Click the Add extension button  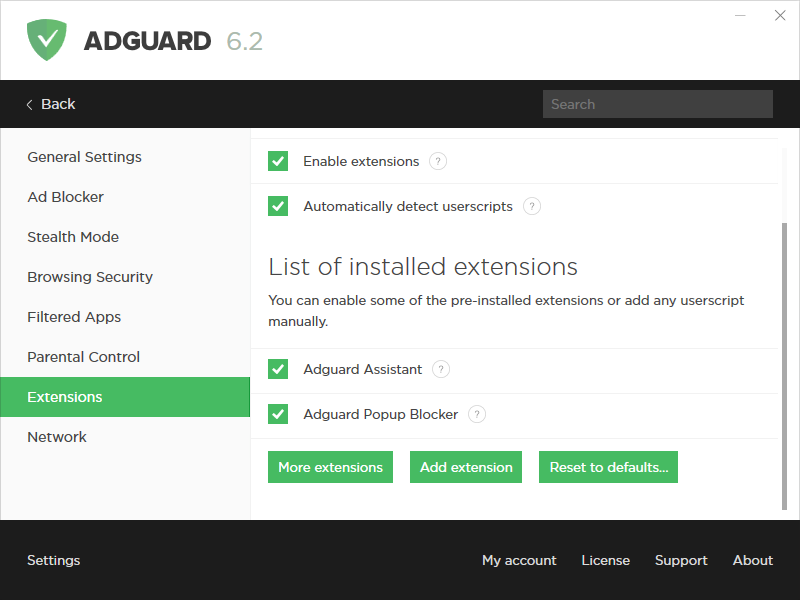(x=466, y=467)
